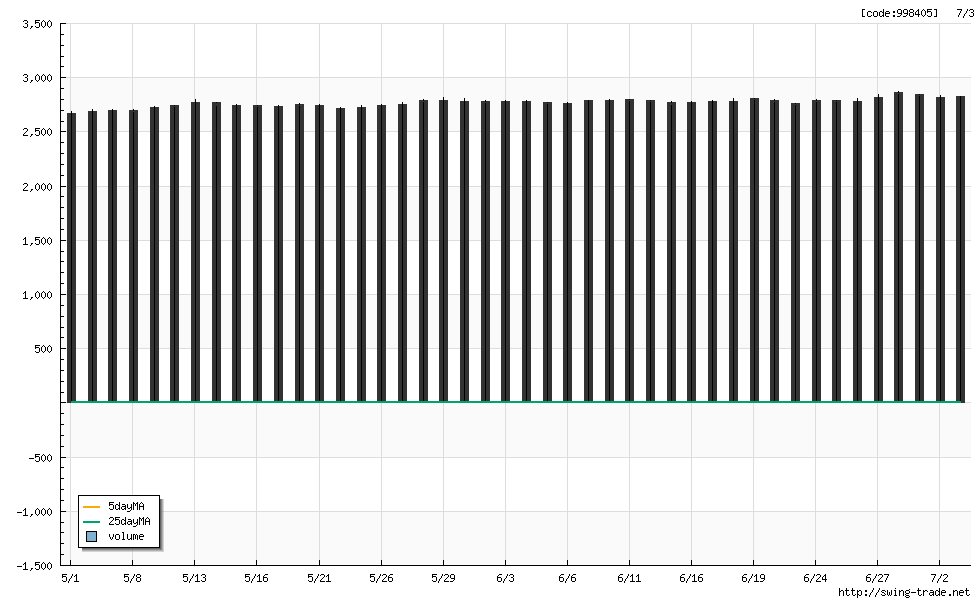
Task: Click the code:998405 label
Action: [x=899, y=13]
